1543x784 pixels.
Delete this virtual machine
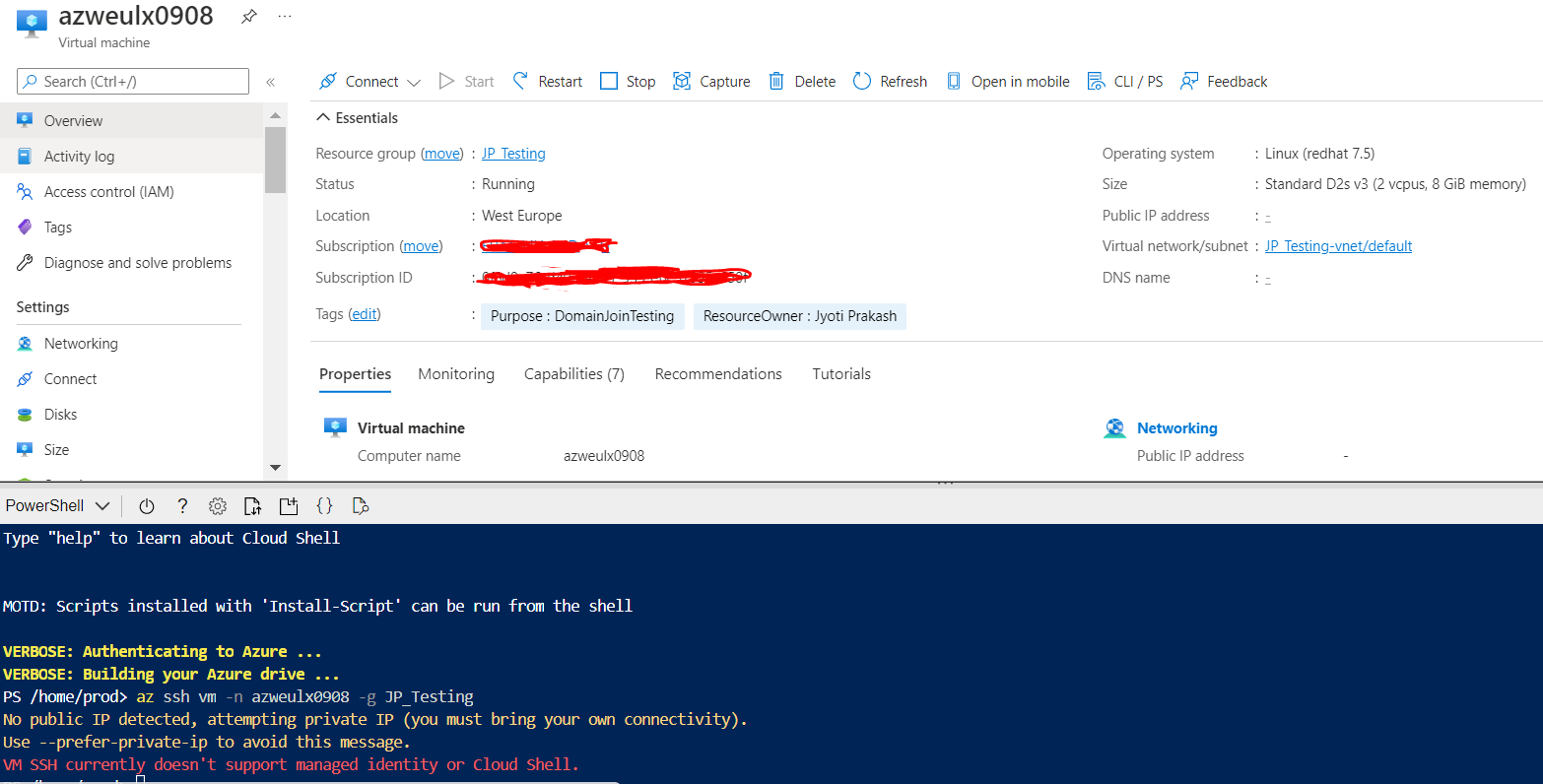tap(800, 81)
